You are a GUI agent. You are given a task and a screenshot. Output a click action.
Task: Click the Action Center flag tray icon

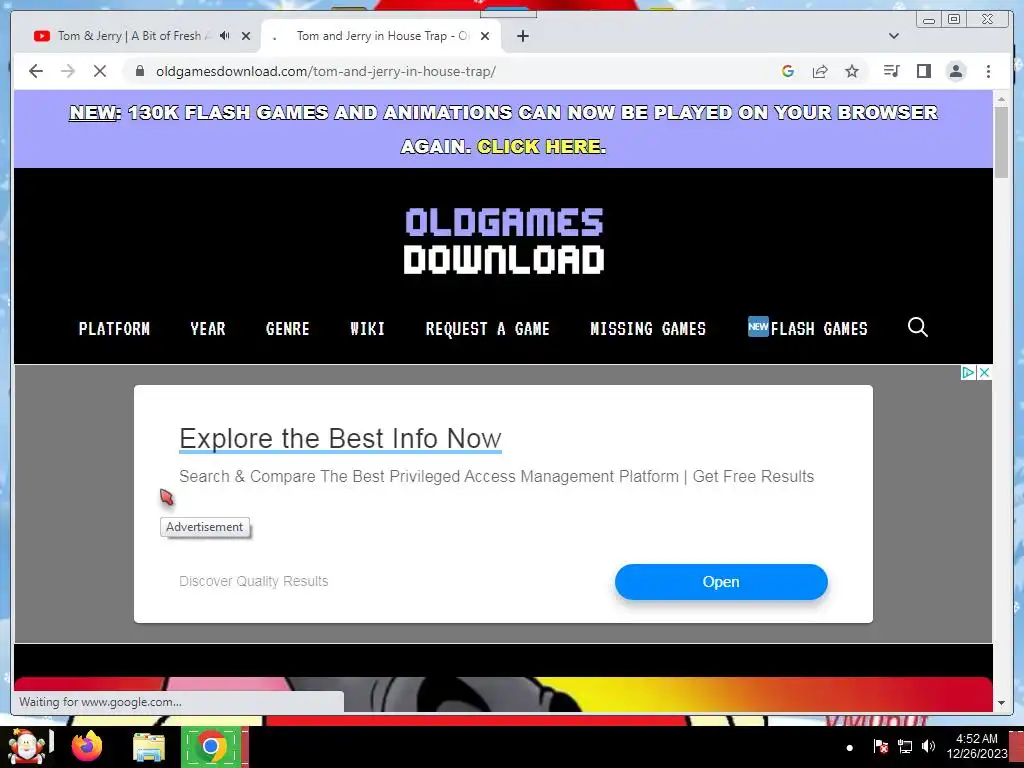pos(880,746)
